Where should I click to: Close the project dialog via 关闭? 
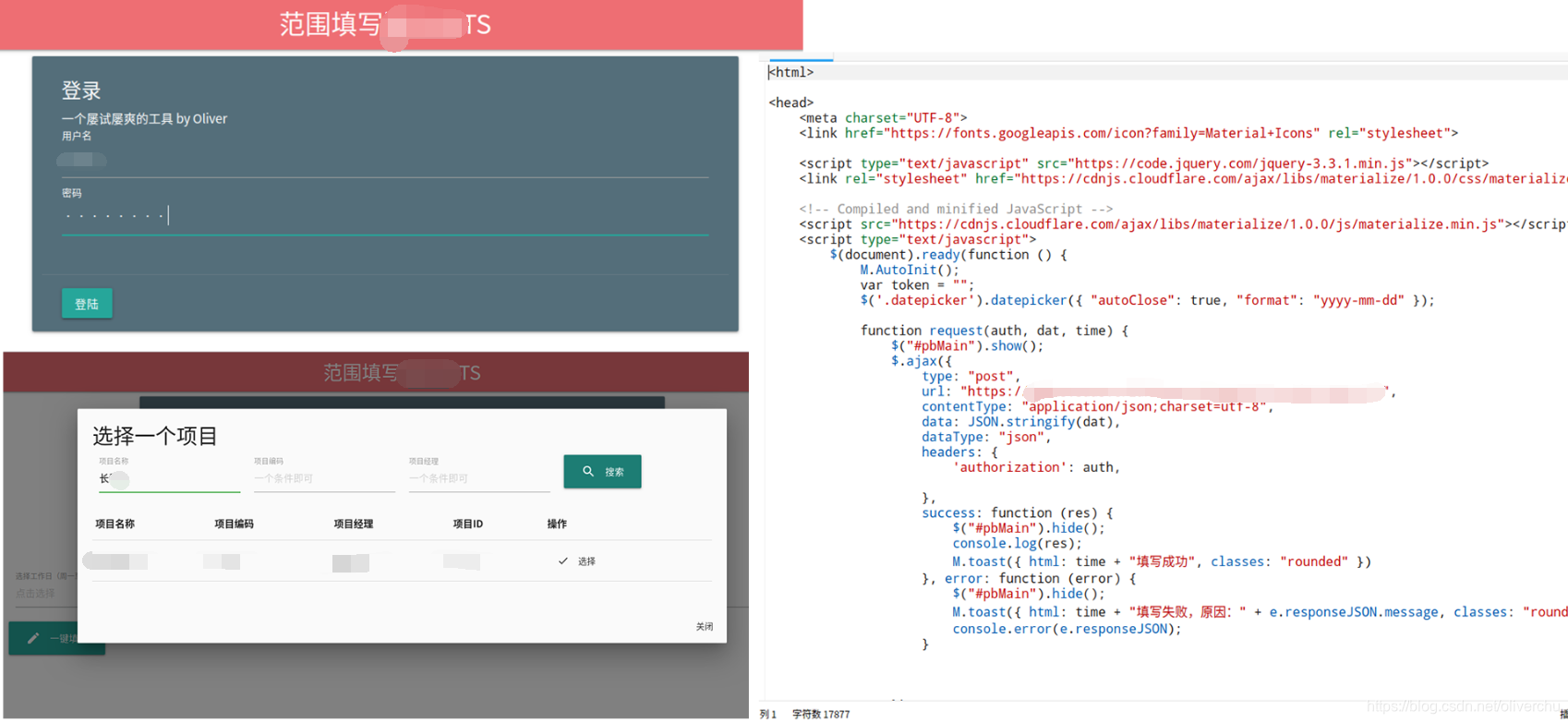click(x=705, y=627)
